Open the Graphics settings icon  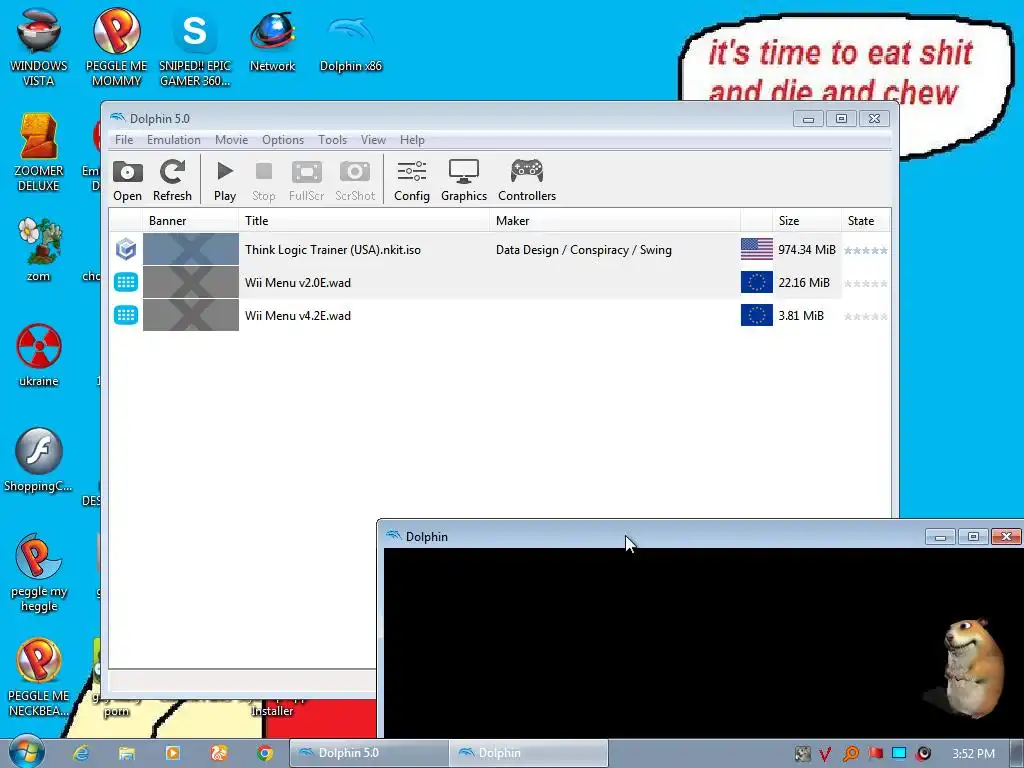[x=464, y=180]
